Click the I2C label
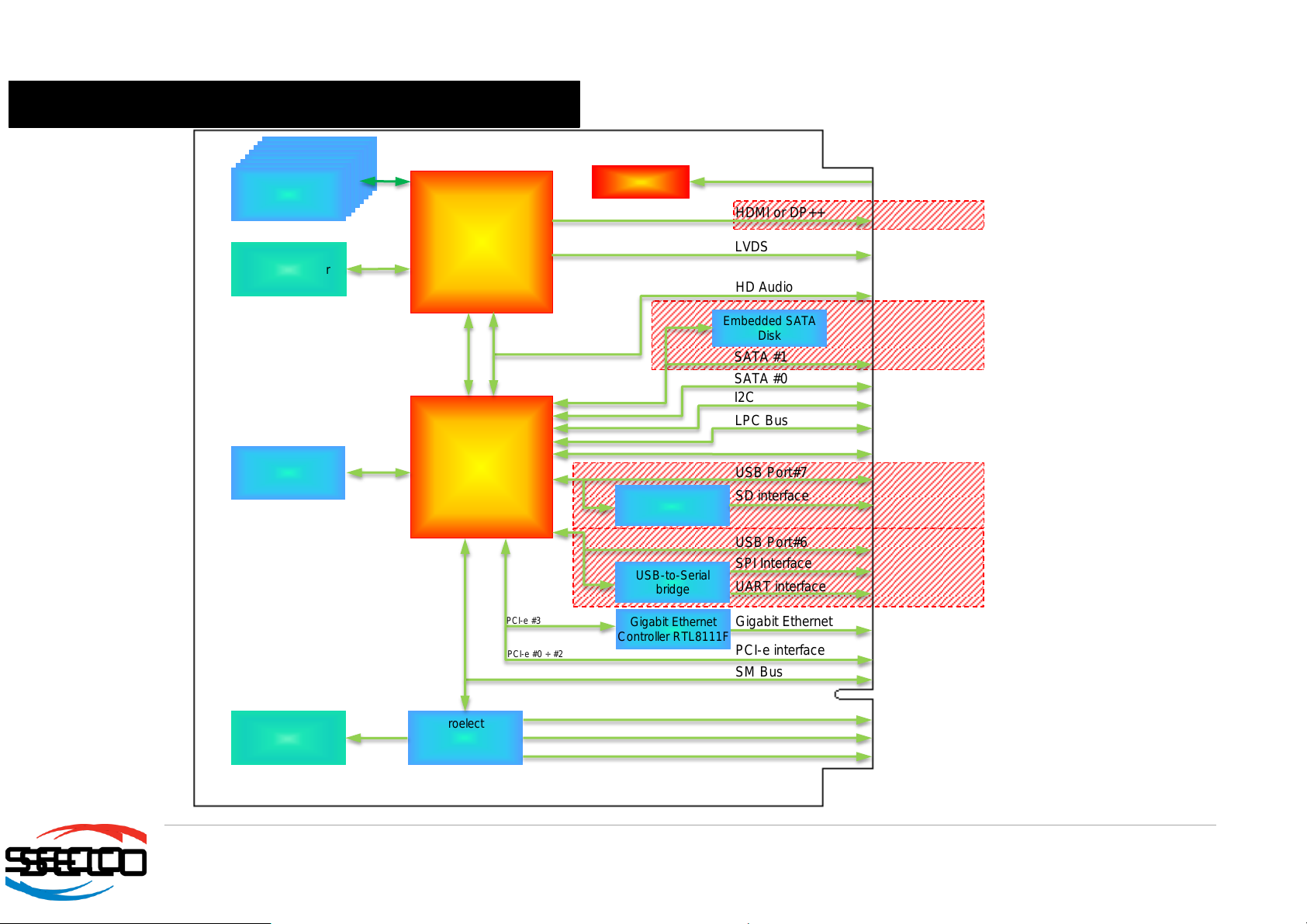Image resolution: width=1307 pixels, height=924 pixels. pyautogui.click(x=744, y=397)
